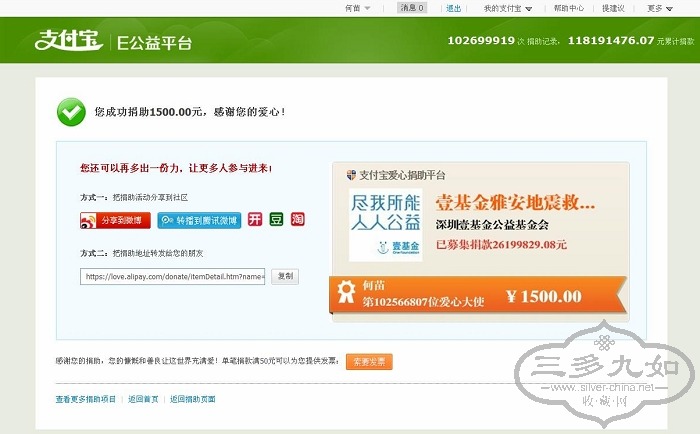This screenshot has width=700, height=434.
Task: Click the donation URL text field
Action: click(173, 277)
